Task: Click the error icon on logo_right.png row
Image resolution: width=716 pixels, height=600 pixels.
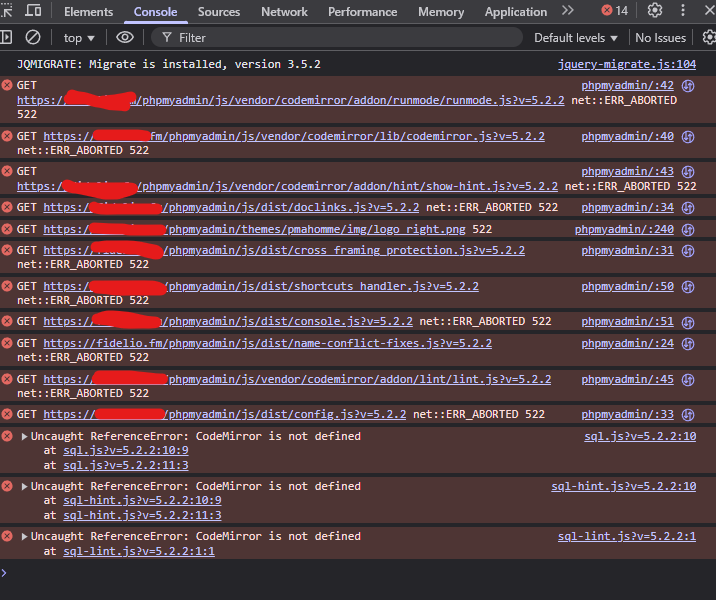Action: (7, 229)
